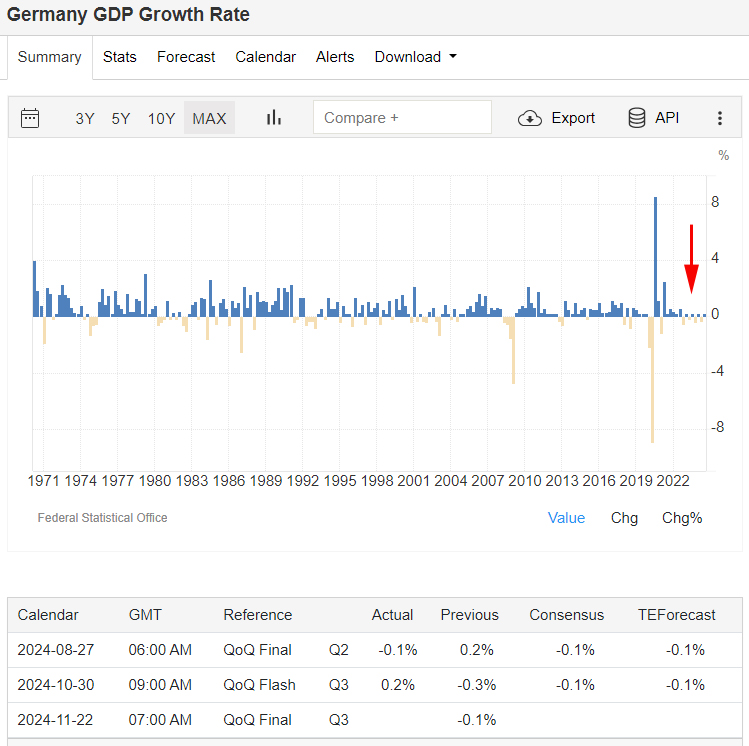Open the calendar date range icon
The height and width of the screenshot is (746, 749).
[x=30, y=118]
